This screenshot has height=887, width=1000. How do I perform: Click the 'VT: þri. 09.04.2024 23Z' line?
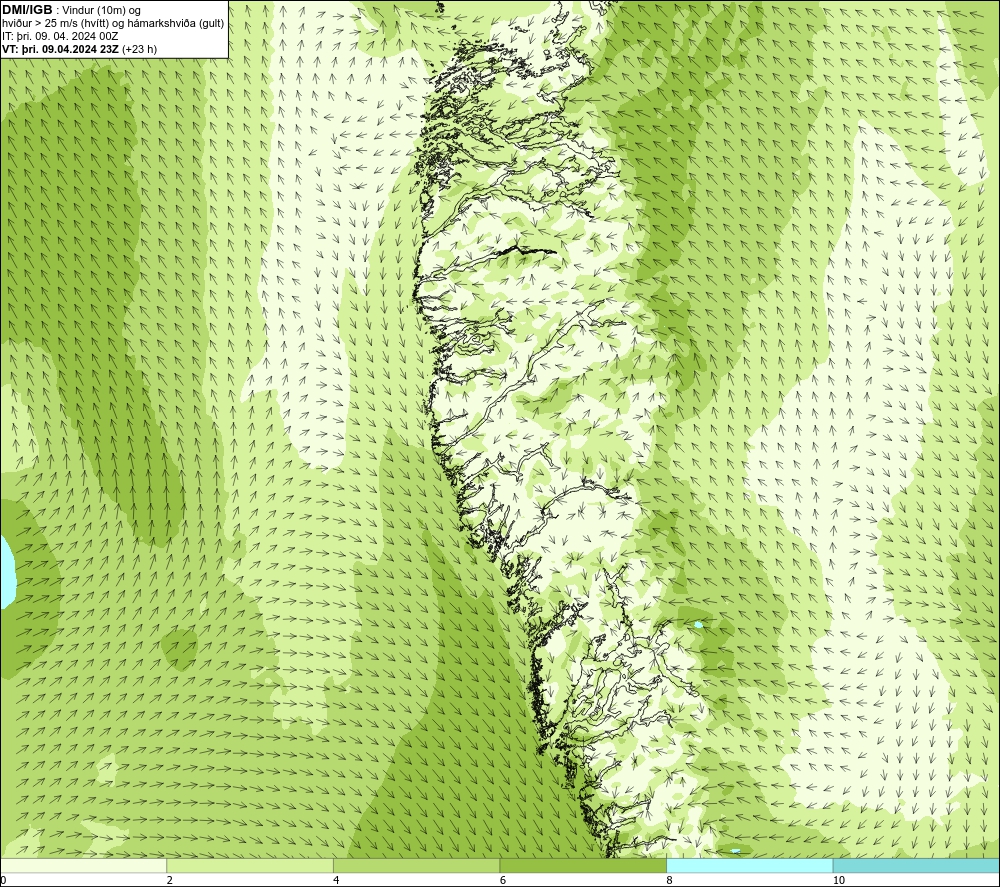[x=61, y=49]
